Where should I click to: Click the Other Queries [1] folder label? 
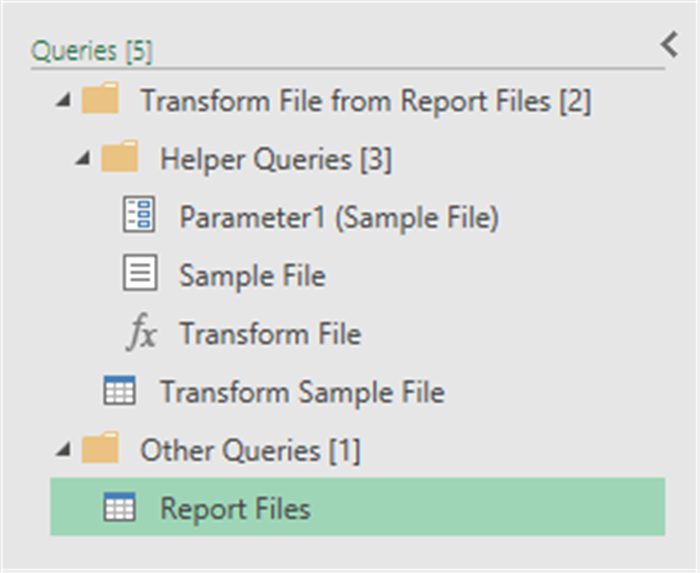coord(250,450)
